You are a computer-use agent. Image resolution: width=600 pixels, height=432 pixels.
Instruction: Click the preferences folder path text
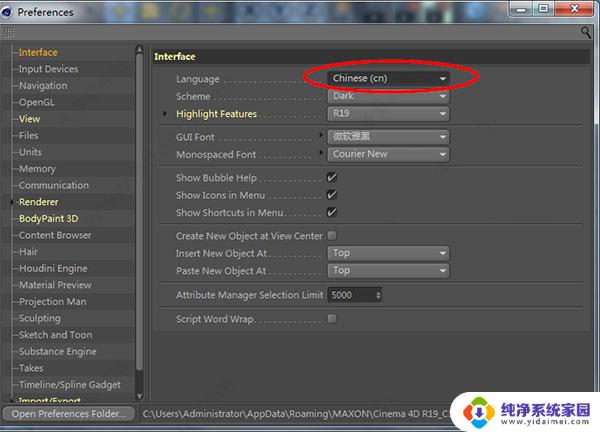click(295, 414)
